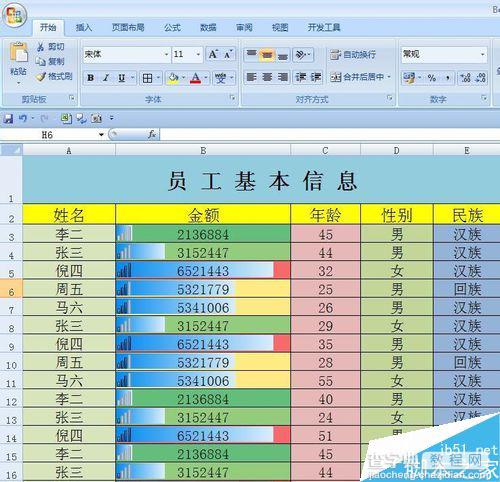Copy using the 复制 icon
The width and height of the screenshot is (500, 482).
pos(40,61)
